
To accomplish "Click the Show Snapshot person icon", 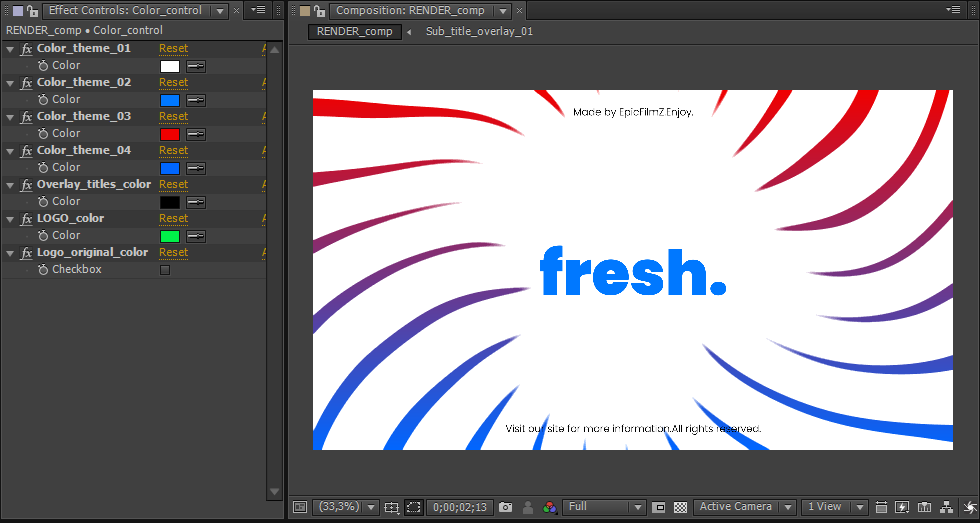I will click(x=528, y=507).
